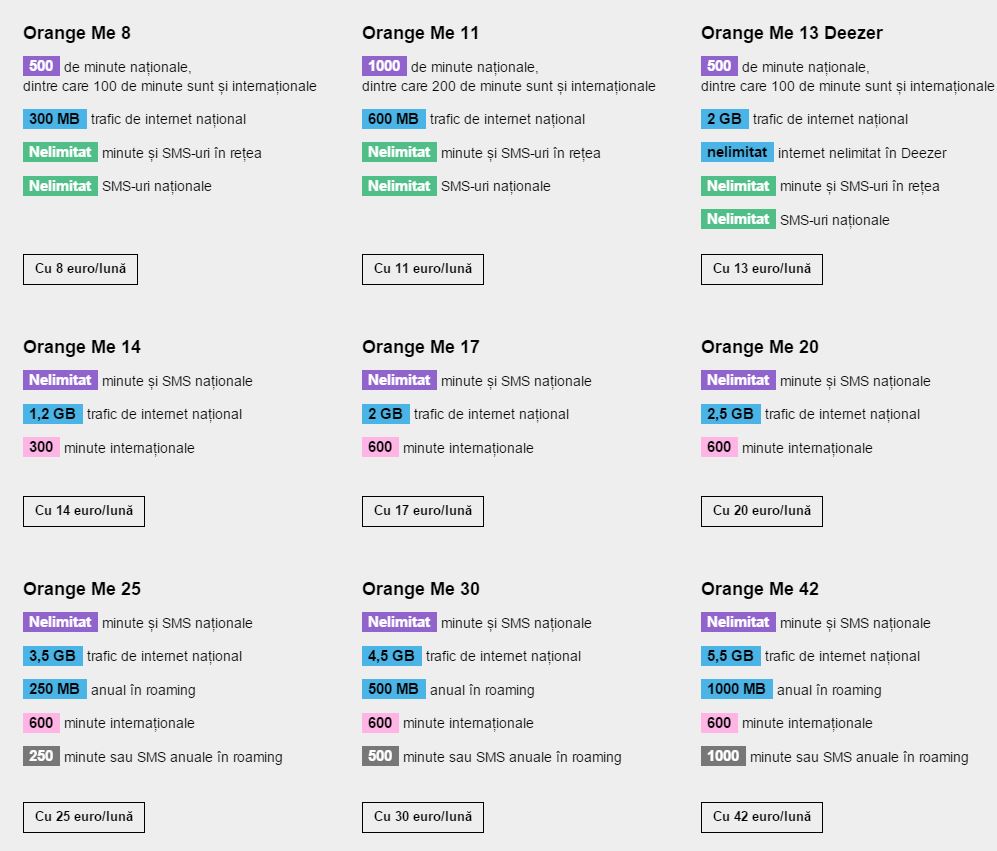This screenshot has width=997, height=851.
Task: Select the "Cu 25 euro/lună" button
Action: [84, 817]
